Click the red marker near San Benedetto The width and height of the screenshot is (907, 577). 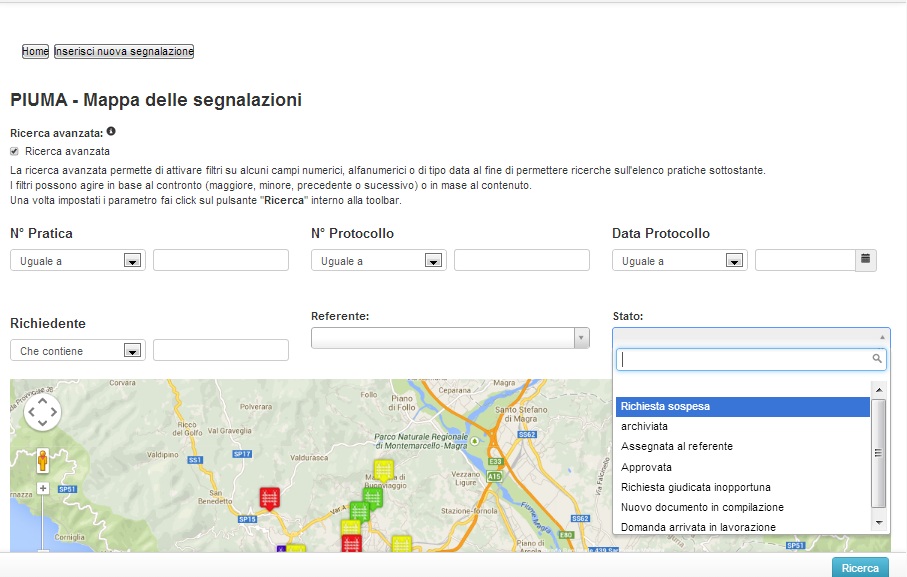point(270,498)
